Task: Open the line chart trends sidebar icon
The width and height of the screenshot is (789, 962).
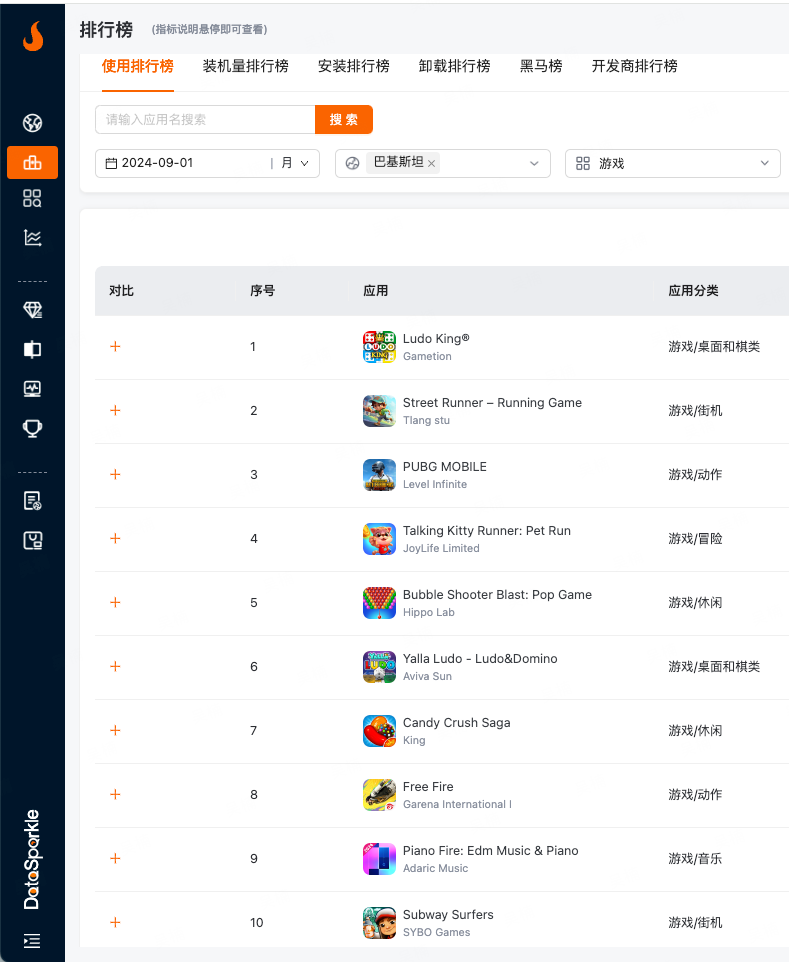Action: click(33, 237)
